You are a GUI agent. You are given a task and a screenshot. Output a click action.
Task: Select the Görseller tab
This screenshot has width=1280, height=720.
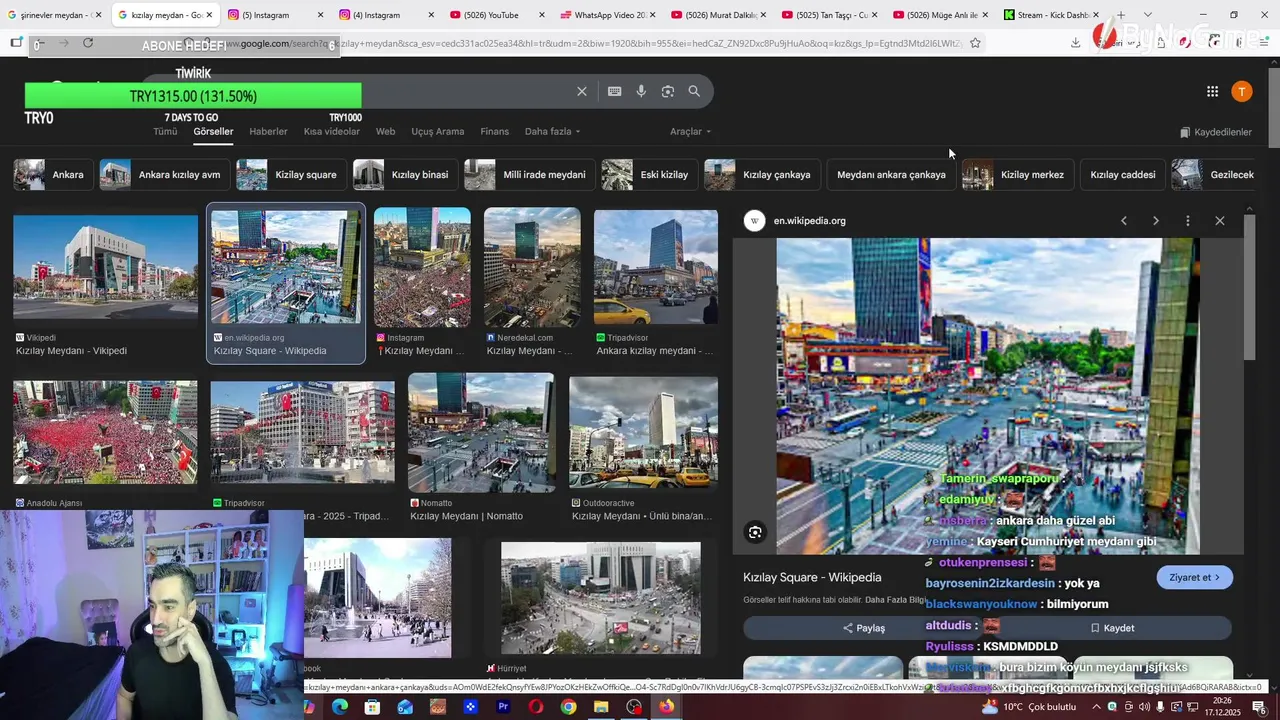click(x=213, y=132)
